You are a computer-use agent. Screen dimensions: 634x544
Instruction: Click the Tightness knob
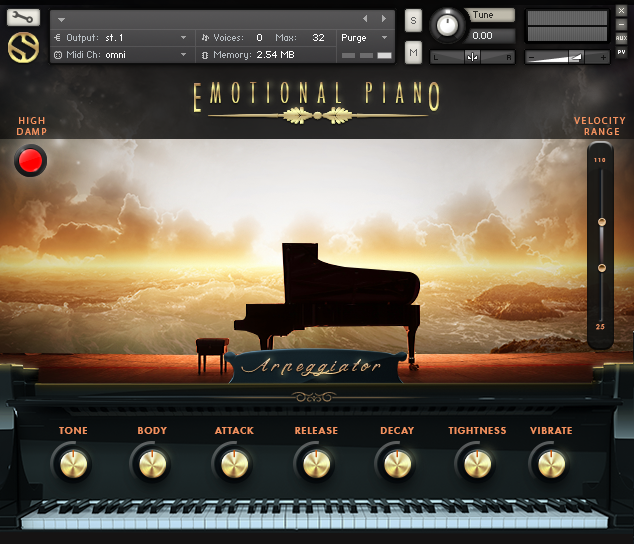pyautogui.click(x=478, y=464)
